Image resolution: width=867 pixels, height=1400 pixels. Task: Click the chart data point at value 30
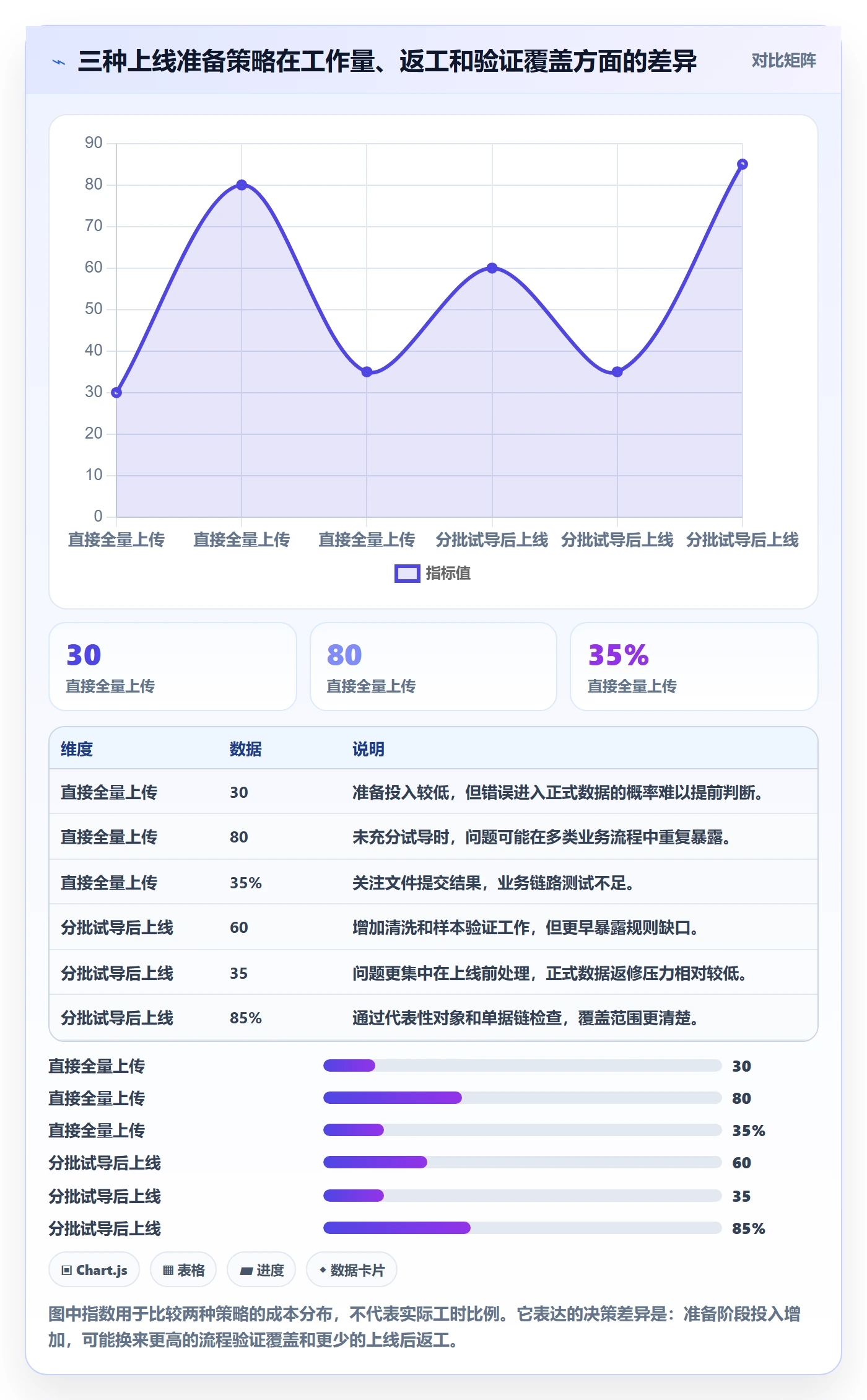tap(116, 392)
